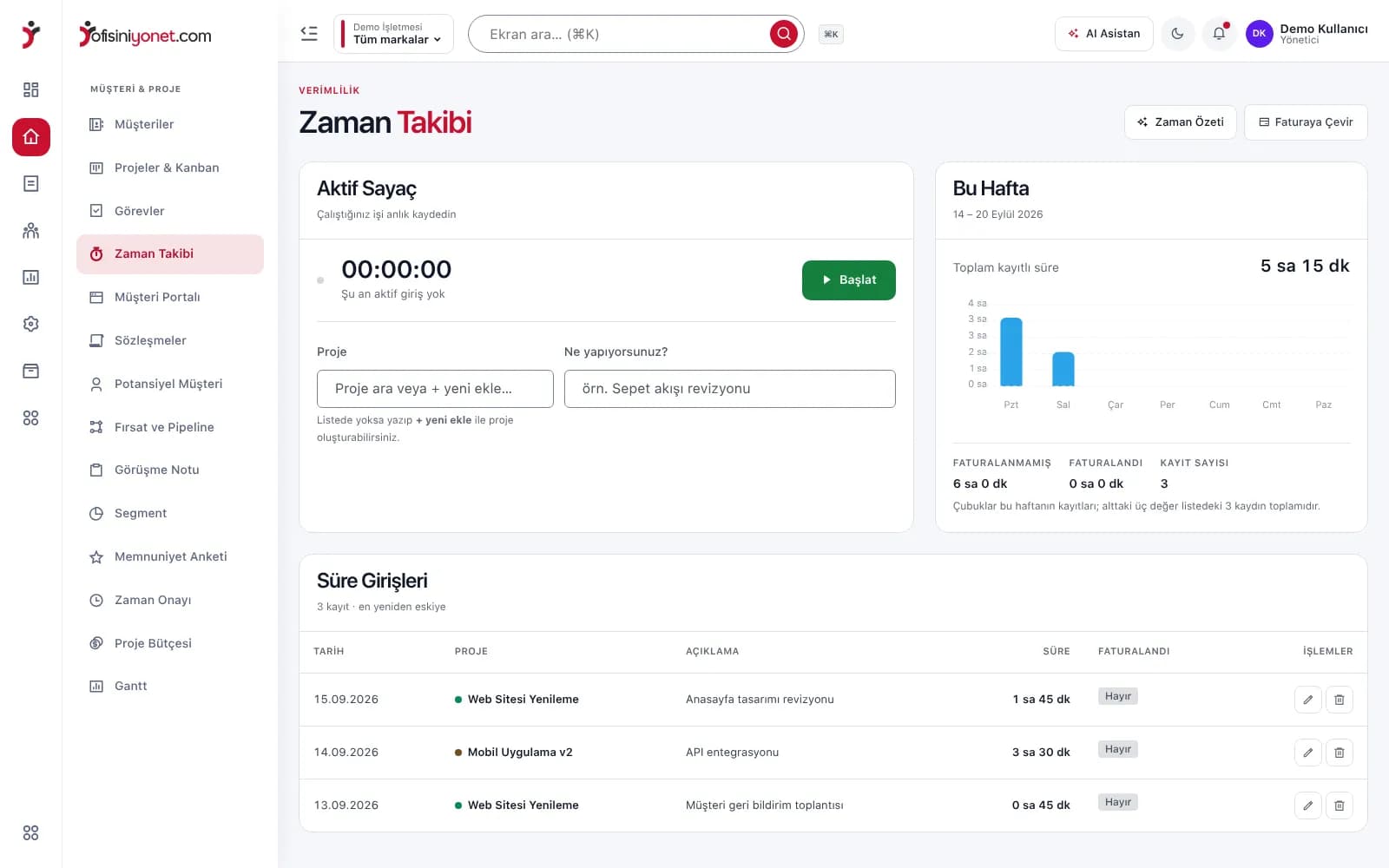Open the DK user avatar menu
The height and width of the screenshot is (868, 1389).
[1259, 34]
